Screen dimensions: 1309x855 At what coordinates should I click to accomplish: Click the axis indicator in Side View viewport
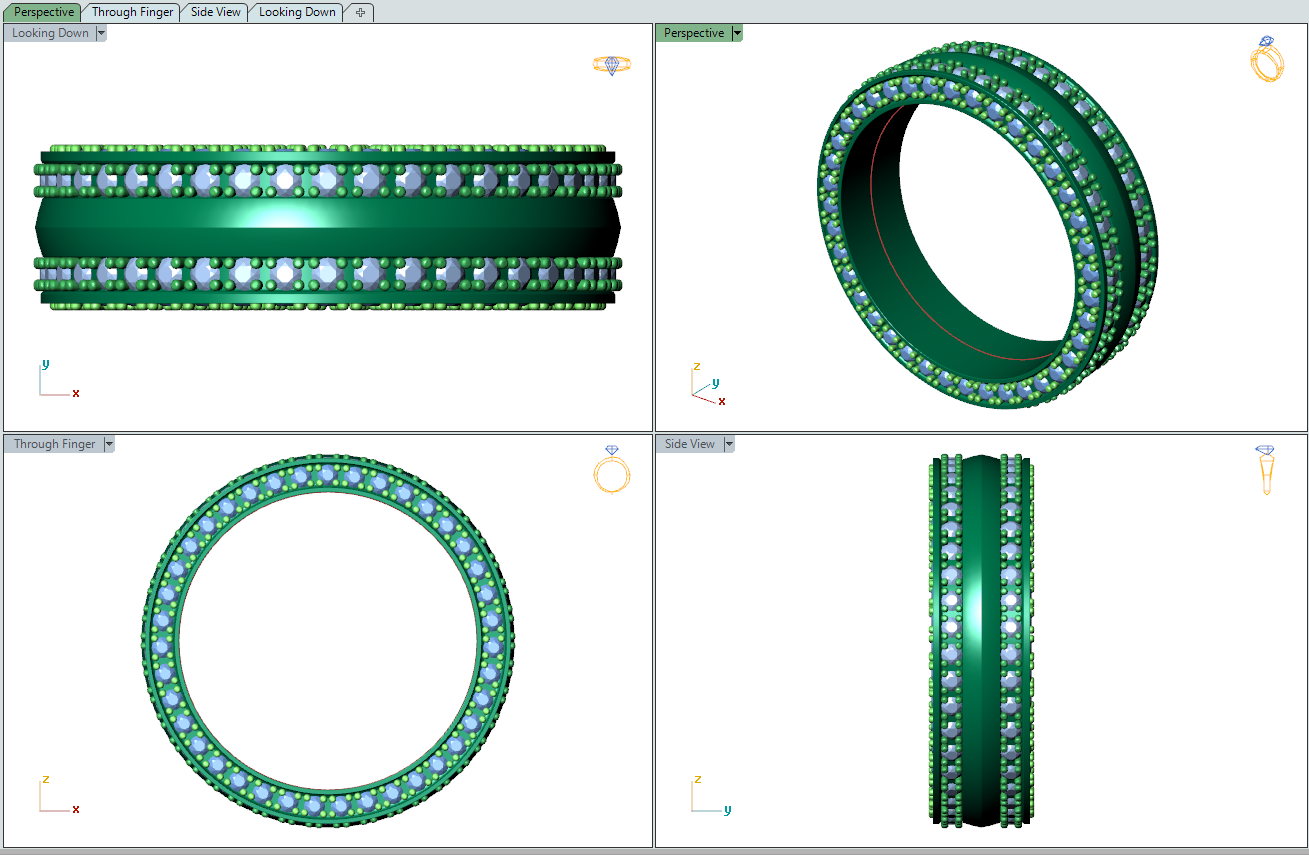[x=708, y=796]
